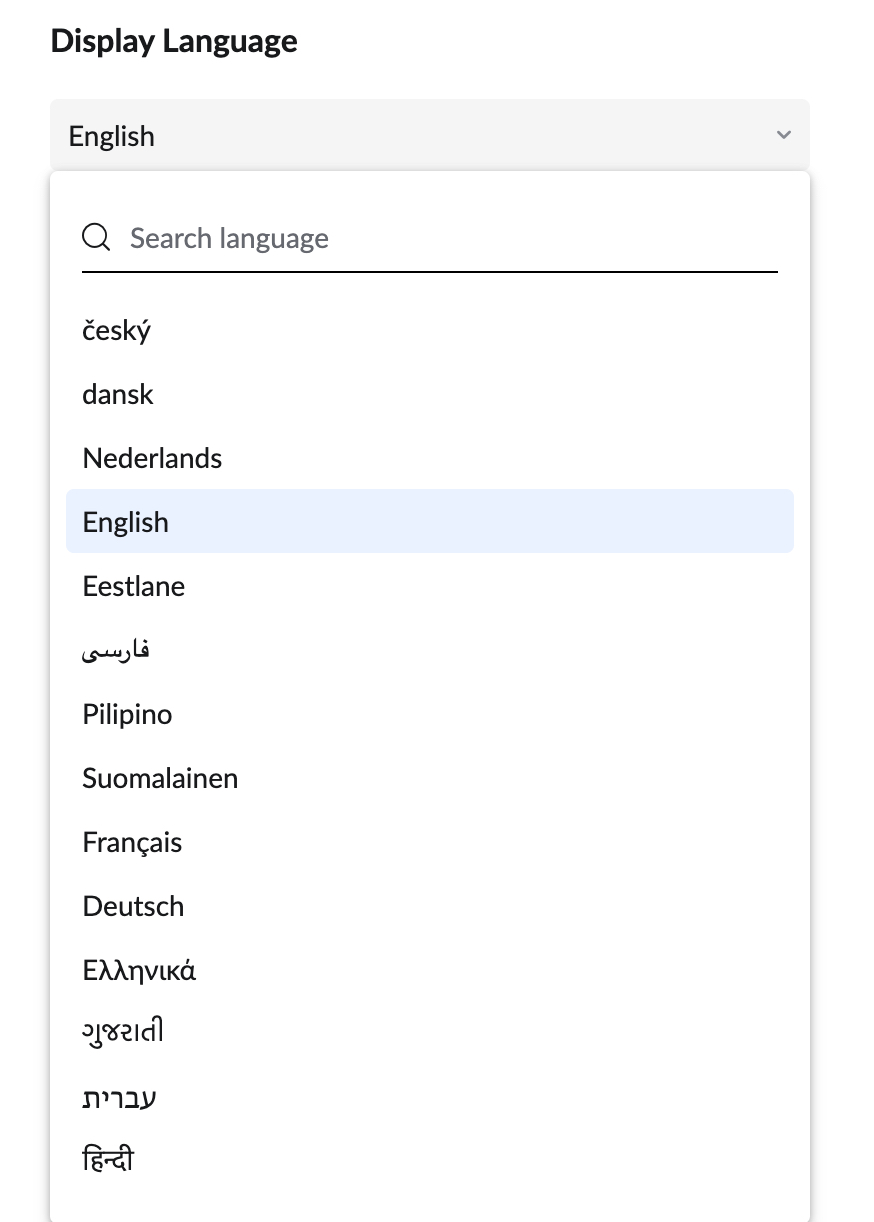Select Eestlane from the list

coord(133,586)
